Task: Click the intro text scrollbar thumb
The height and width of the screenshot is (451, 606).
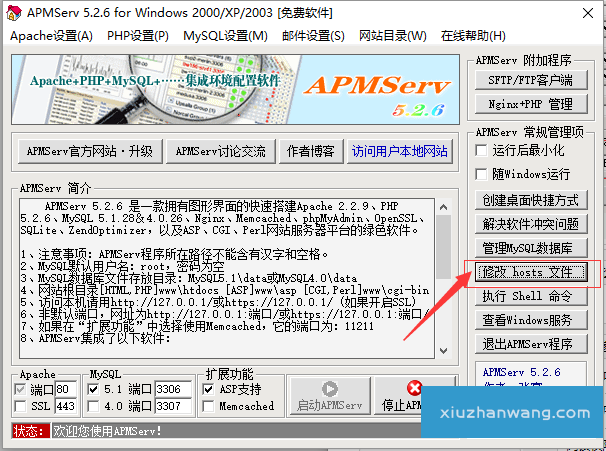Action: pos(444,247)
